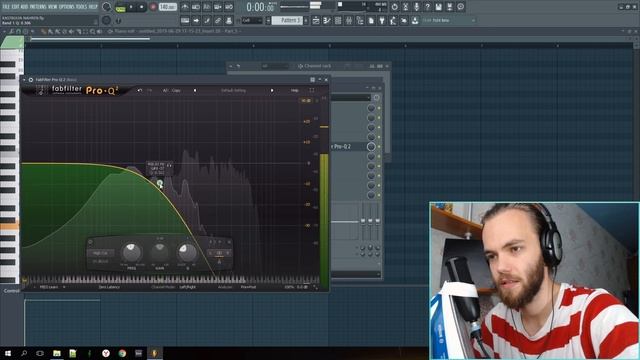The image size is (640, 360).
Task: Open the browser view icon
Action: point(360,20)
